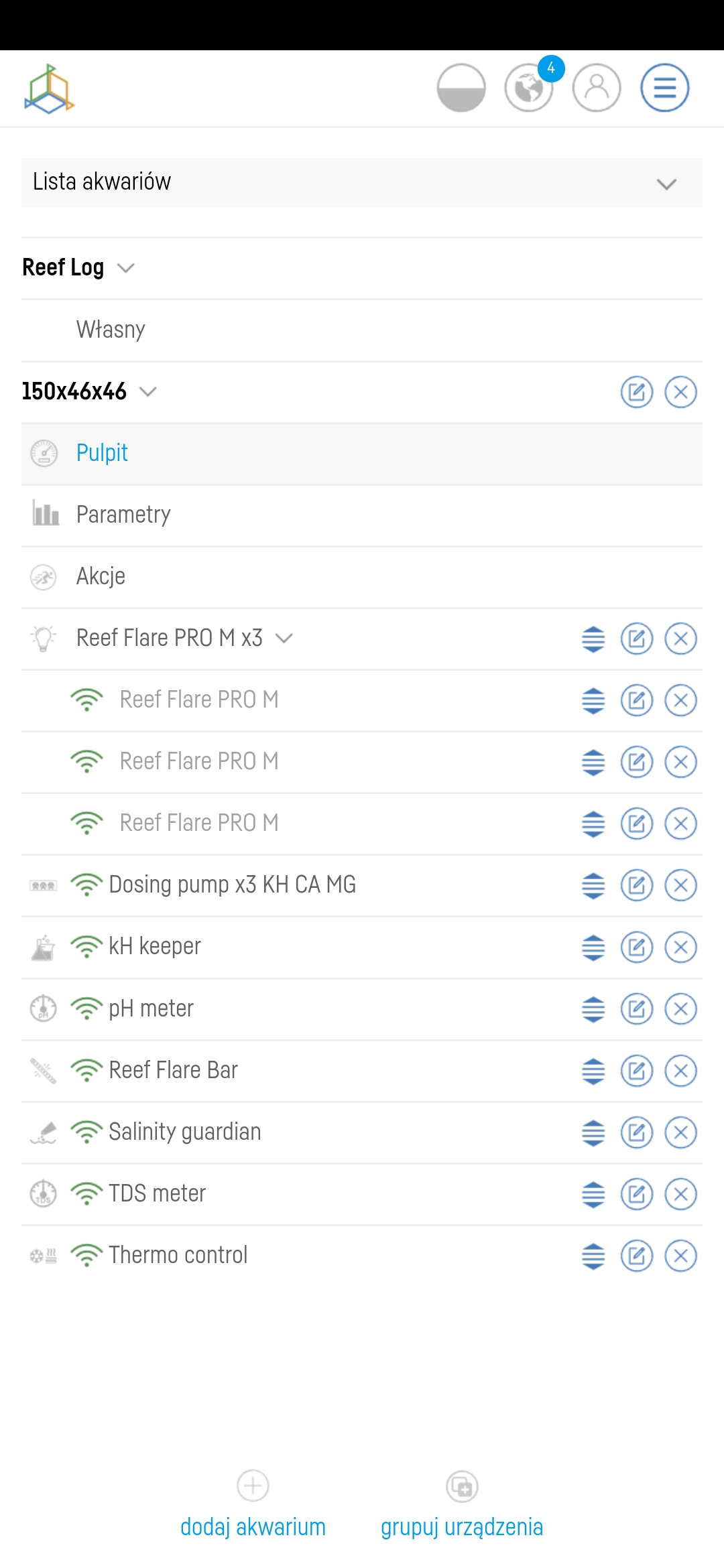The image size is (724, 1568).
Task: Edit the Thermo control device
Action: (636, 1256)
